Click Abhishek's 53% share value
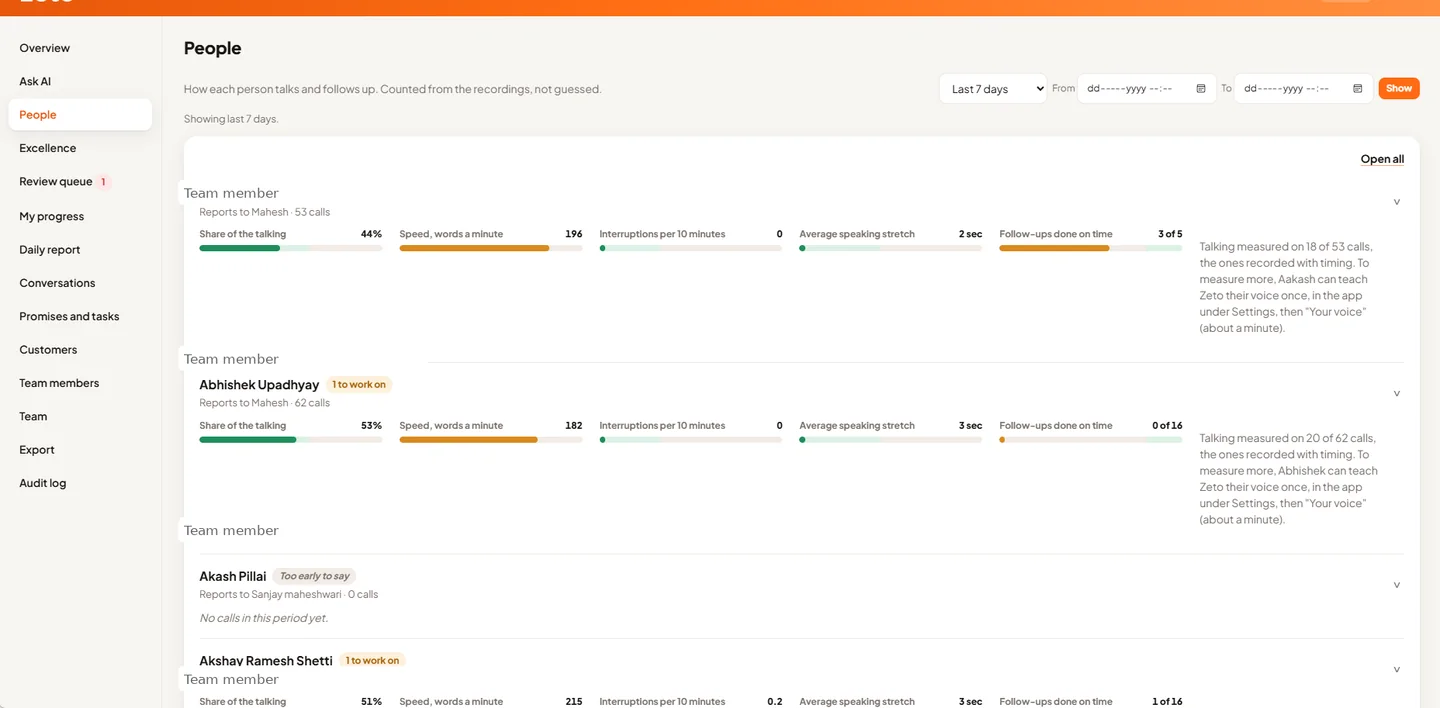Viewport: 1440px width, 708px height. coord(372,426)
